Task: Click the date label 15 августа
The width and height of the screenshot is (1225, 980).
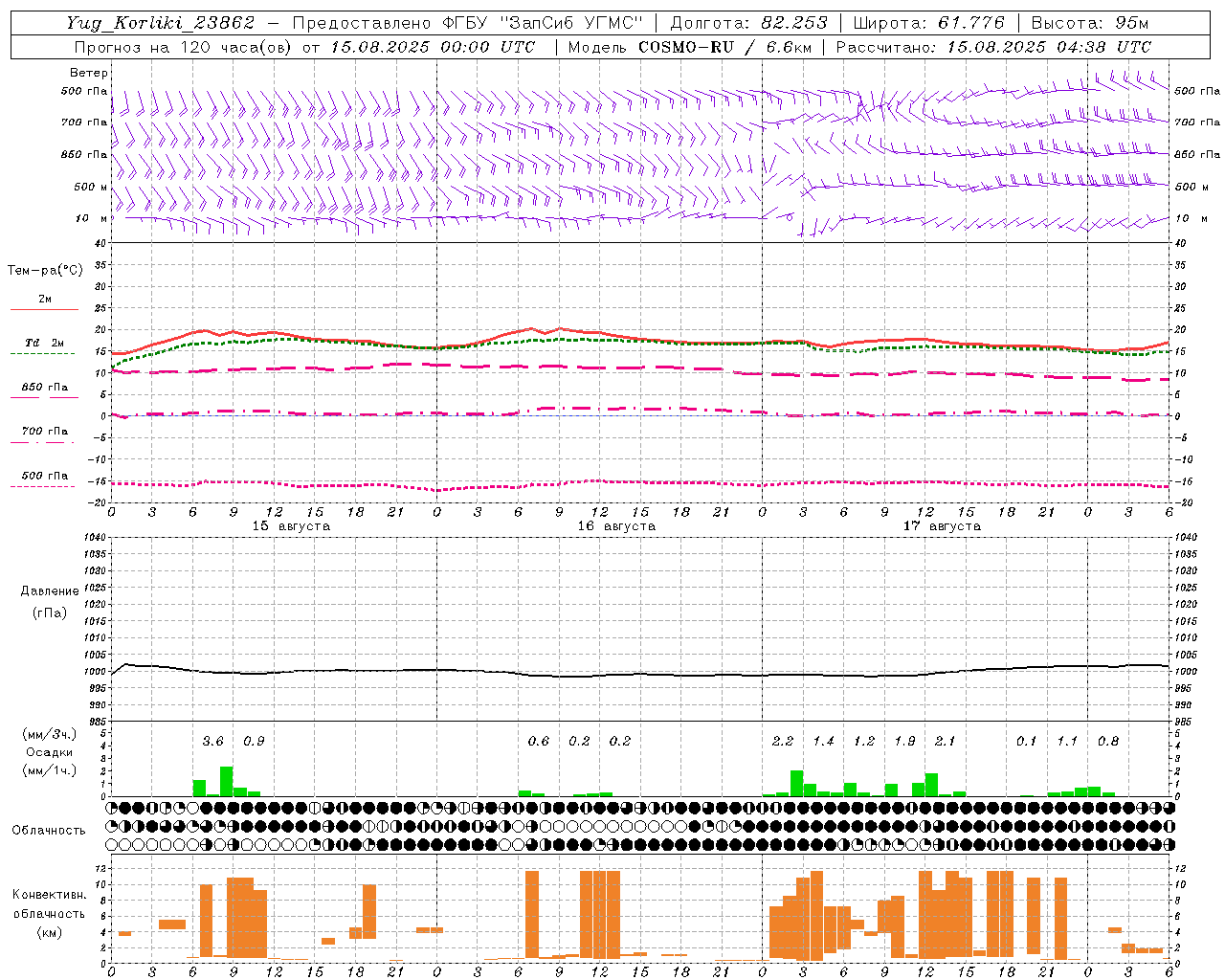Action: (291, 526)
